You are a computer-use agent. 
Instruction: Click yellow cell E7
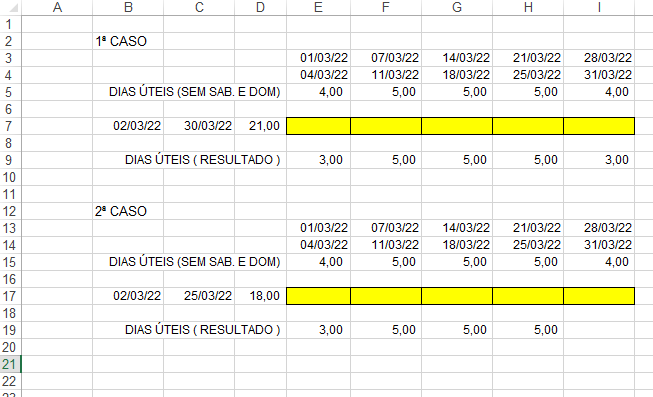point(319,126)
